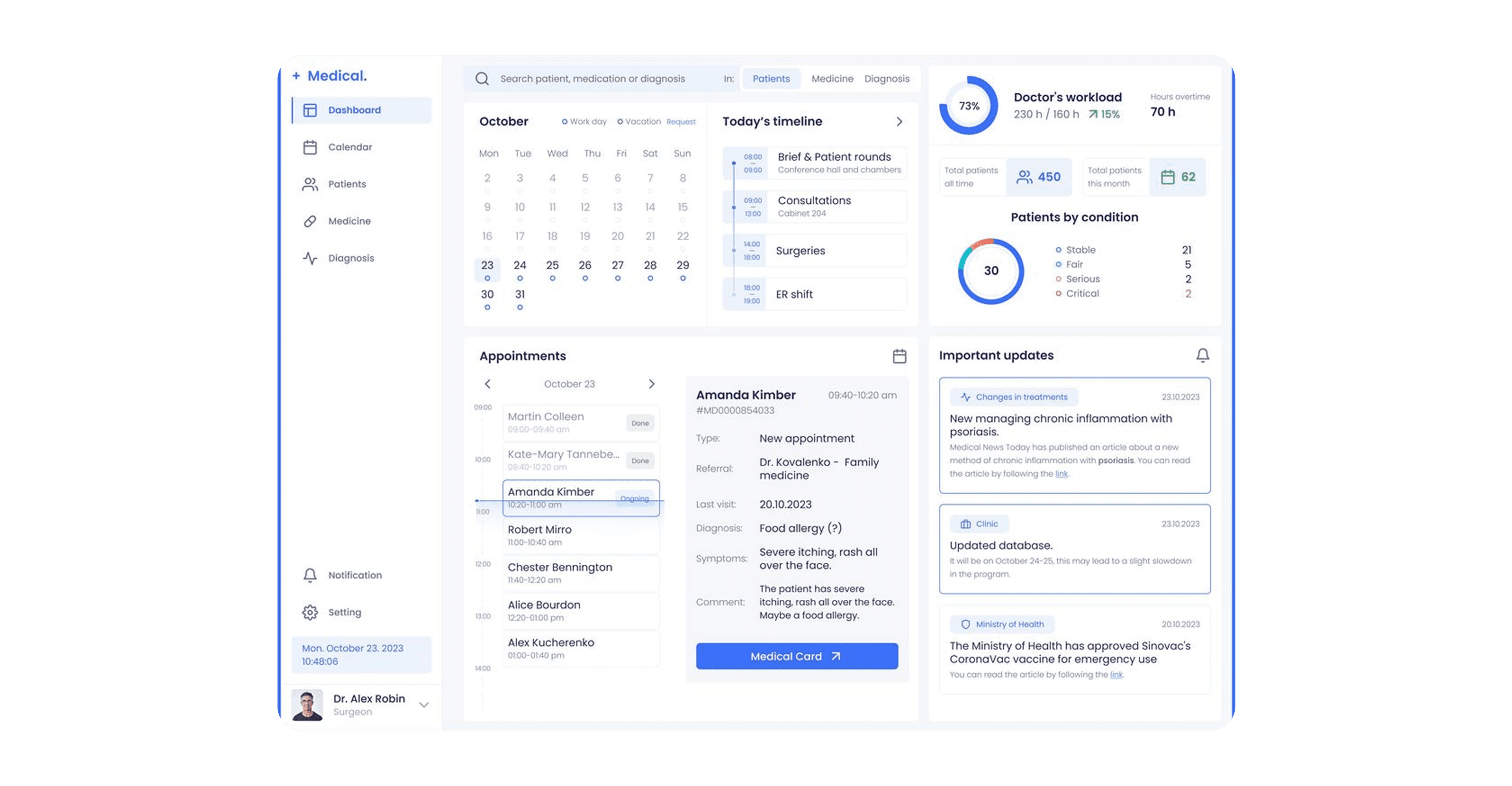The width and height of the screenshot is (1512, 786).
Task: Expand Today's timeline with the chevron
Action: pyautogui.click(x=899, y=122)
